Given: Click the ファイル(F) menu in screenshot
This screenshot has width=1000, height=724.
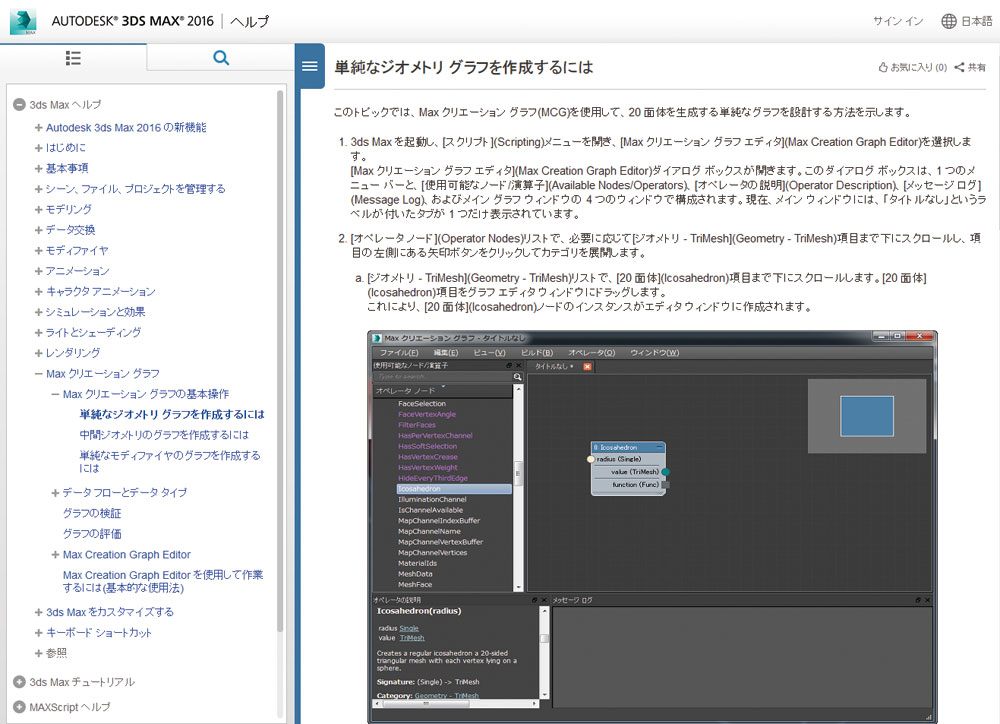Looking at the screenshot, I should pos(399,353).
